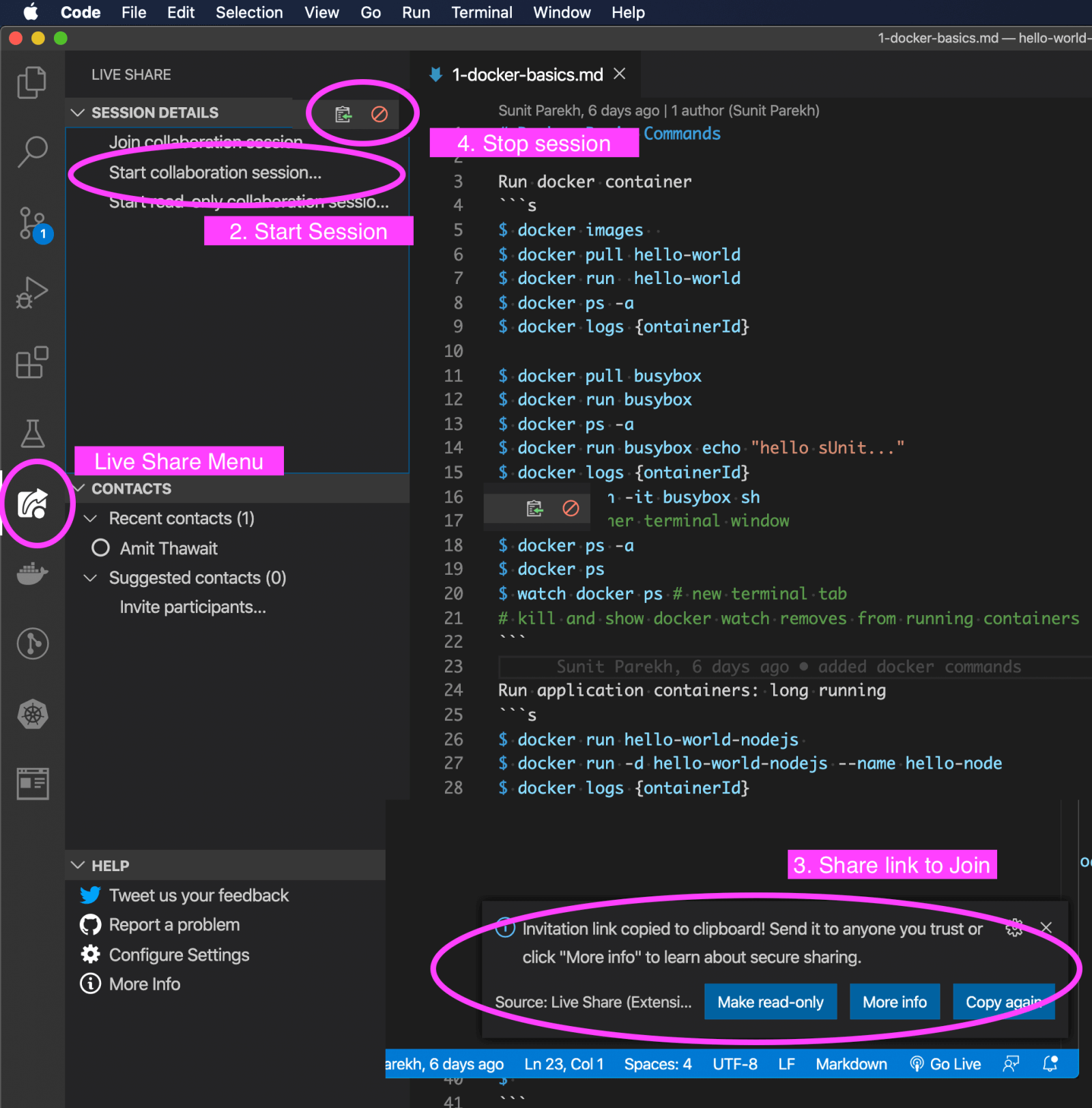The height and width of the screenshot is (1108, 1092).
Task: Click line number 10 in gutter
Action: pos(453,351)
